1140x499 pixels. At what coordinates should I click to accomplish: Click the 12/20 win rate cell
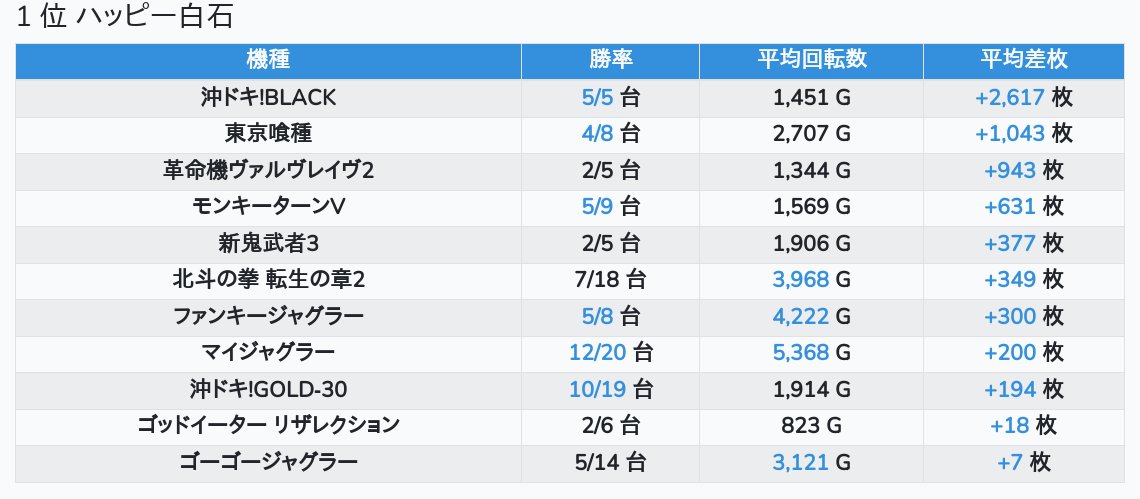(597, 352)
